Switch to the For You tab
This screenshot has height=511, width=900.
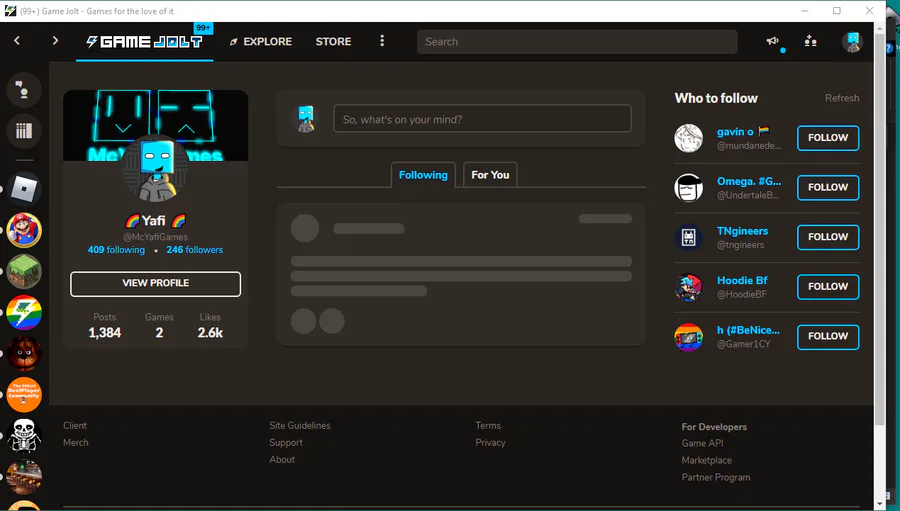click(490, 175)
